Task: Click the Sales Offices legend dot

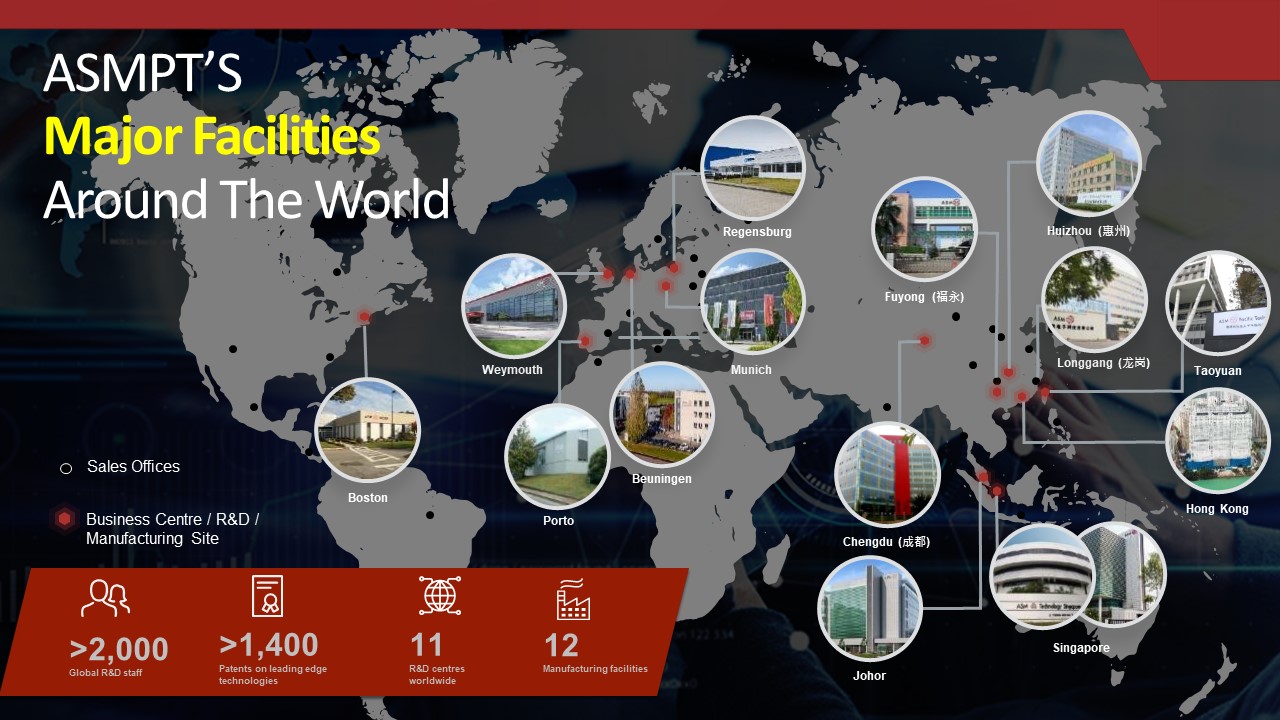Action: [66, 468]
